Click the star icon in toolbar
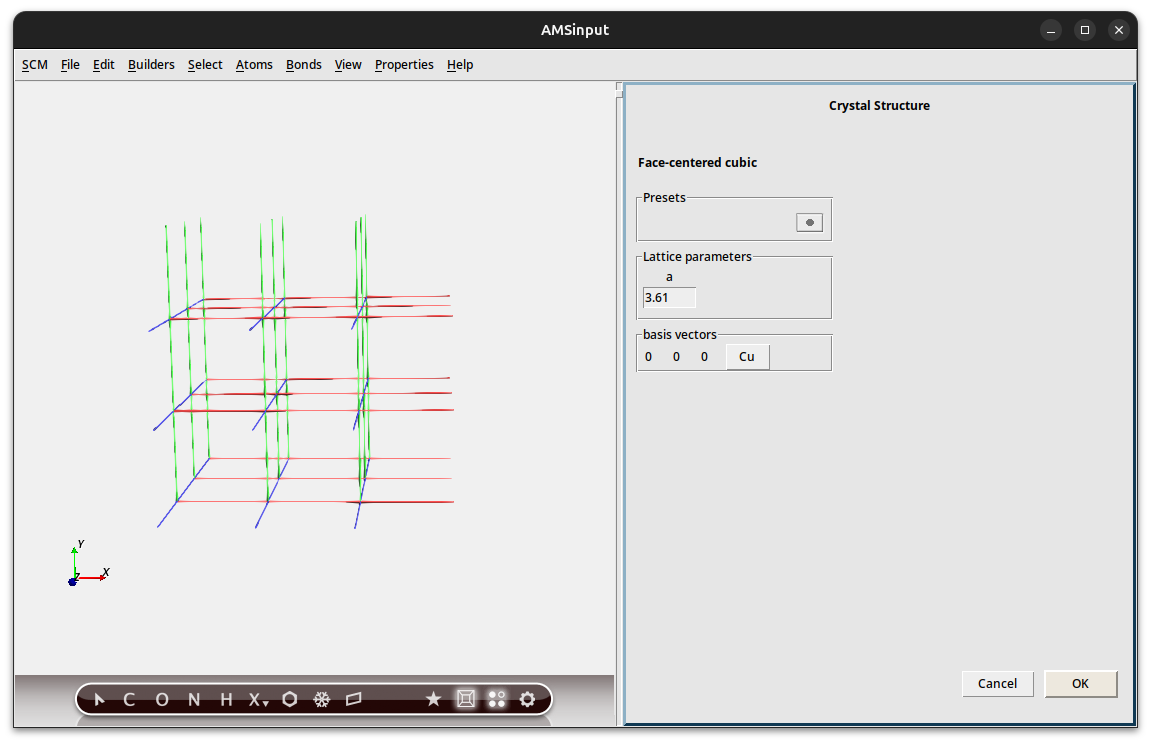This screenshot has height=744, width=1151. click(433, 700)
